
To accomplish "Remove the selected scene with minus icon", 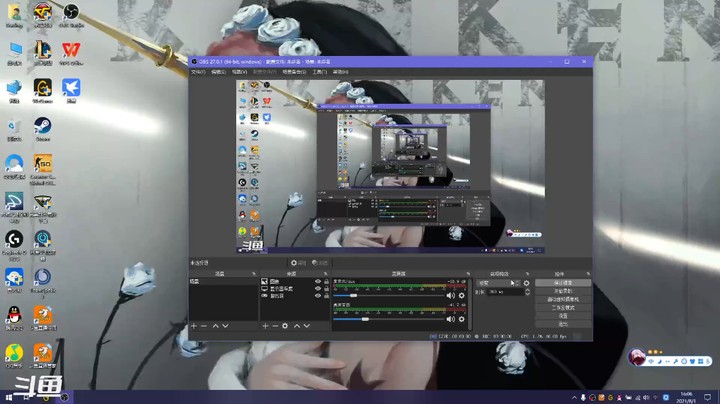I will tap(204, 326).
